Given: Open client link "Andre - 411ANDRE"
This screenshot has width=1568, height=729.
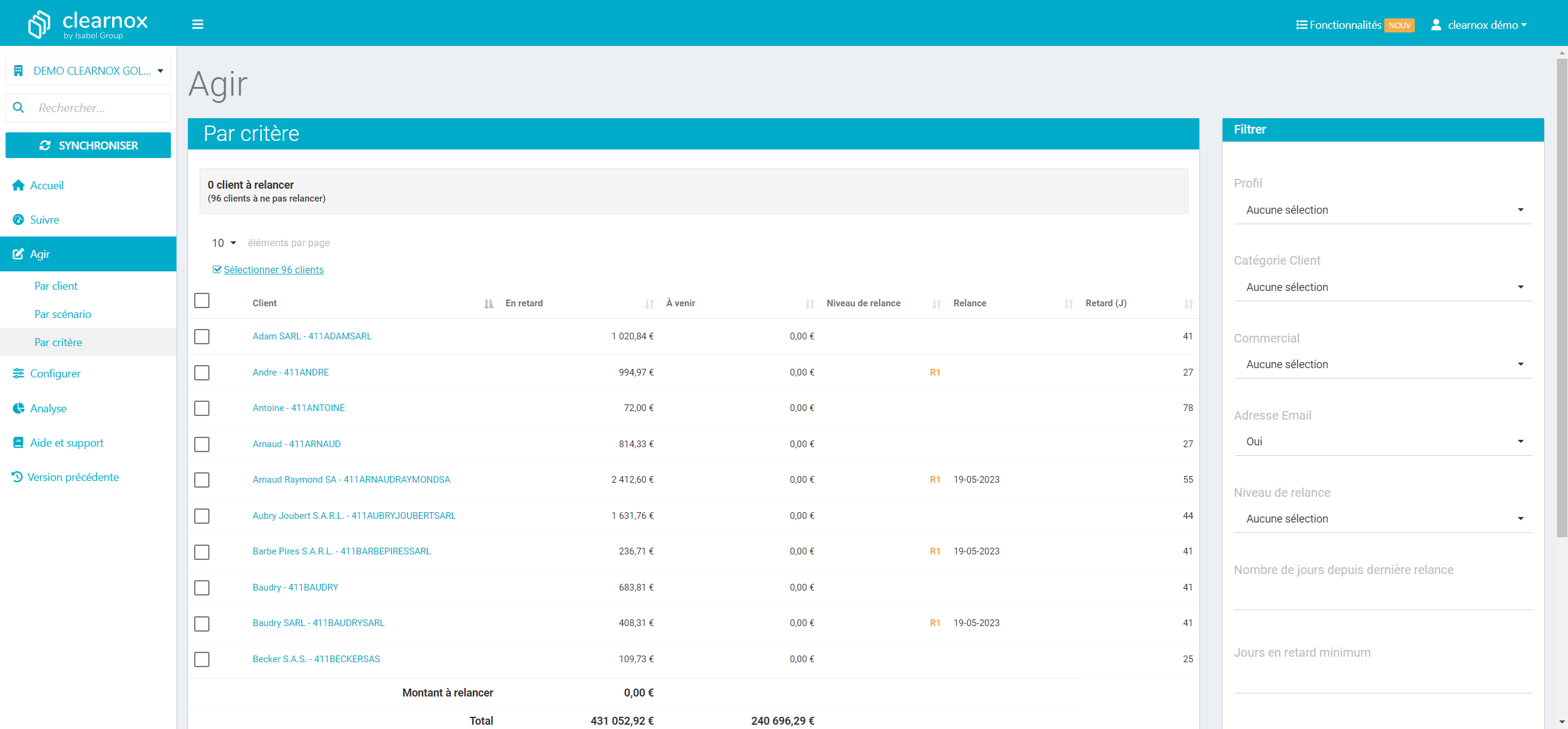Looking at the screenshot, I should 290,372.
